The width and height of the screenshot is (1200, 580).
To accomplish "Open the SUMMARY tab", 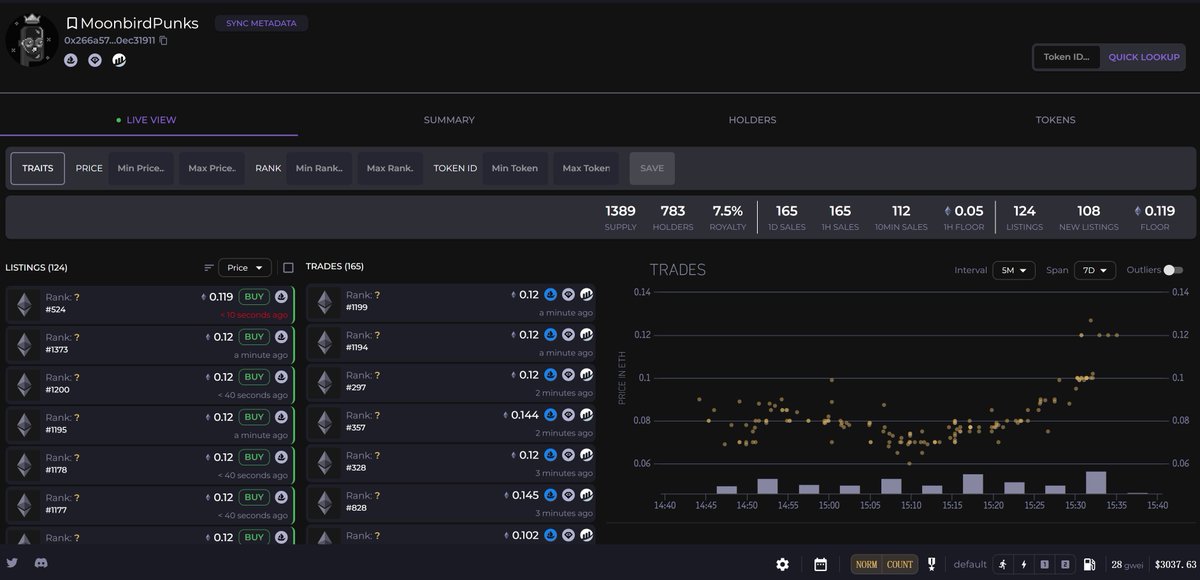I will pyautogui.click(x=449, y=120).
